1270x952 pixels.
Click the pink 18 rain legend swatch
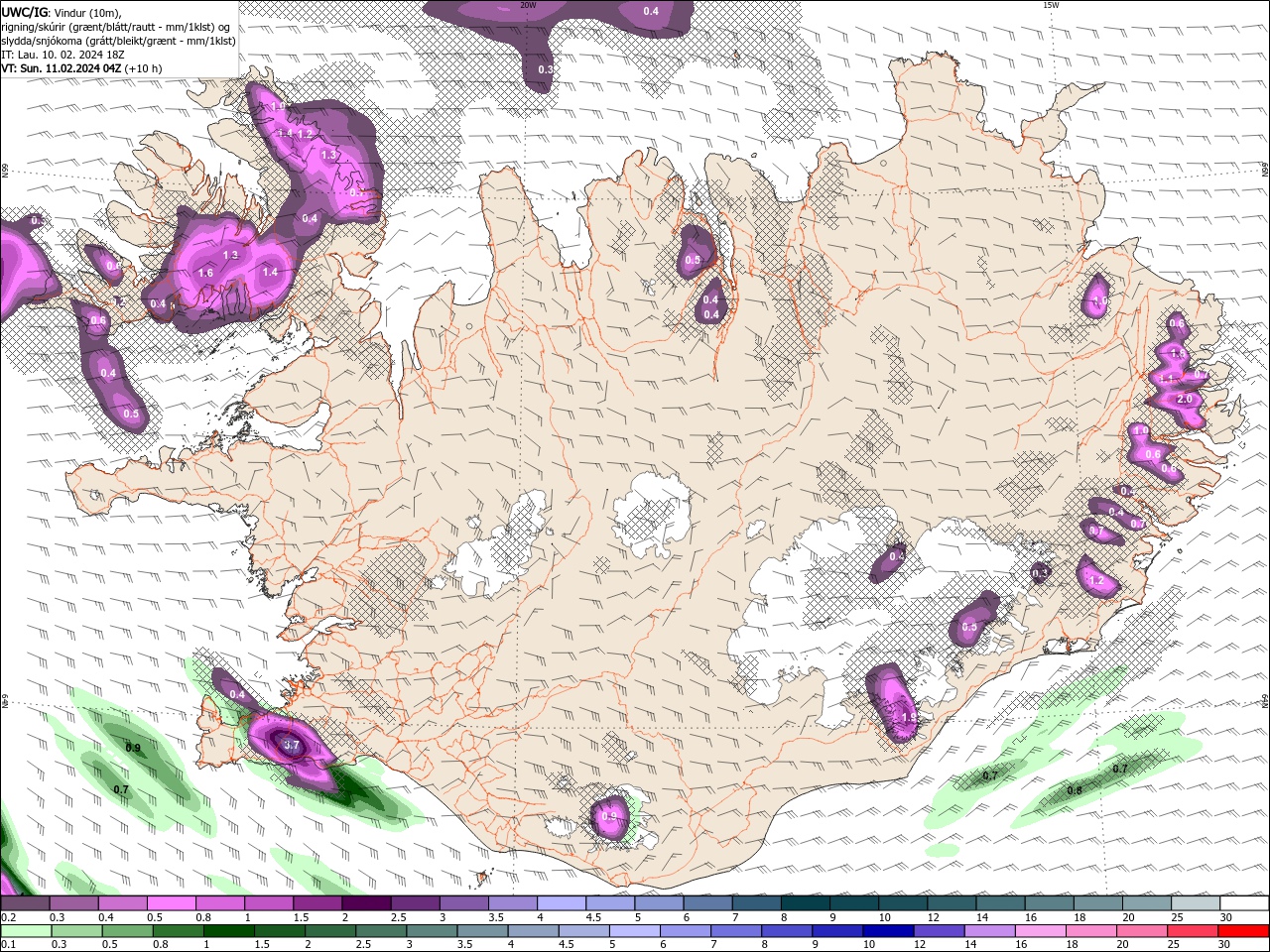click(1091, 931)
